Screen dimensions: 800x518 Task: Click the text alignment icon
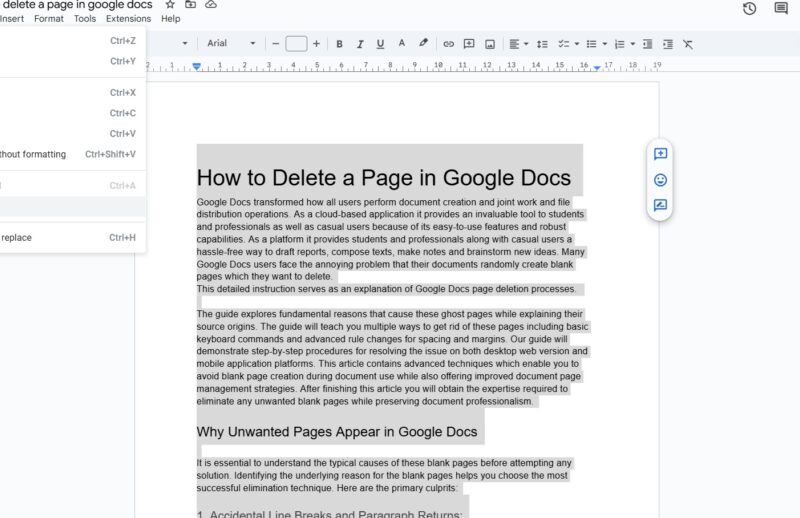(x=514, y=44)
